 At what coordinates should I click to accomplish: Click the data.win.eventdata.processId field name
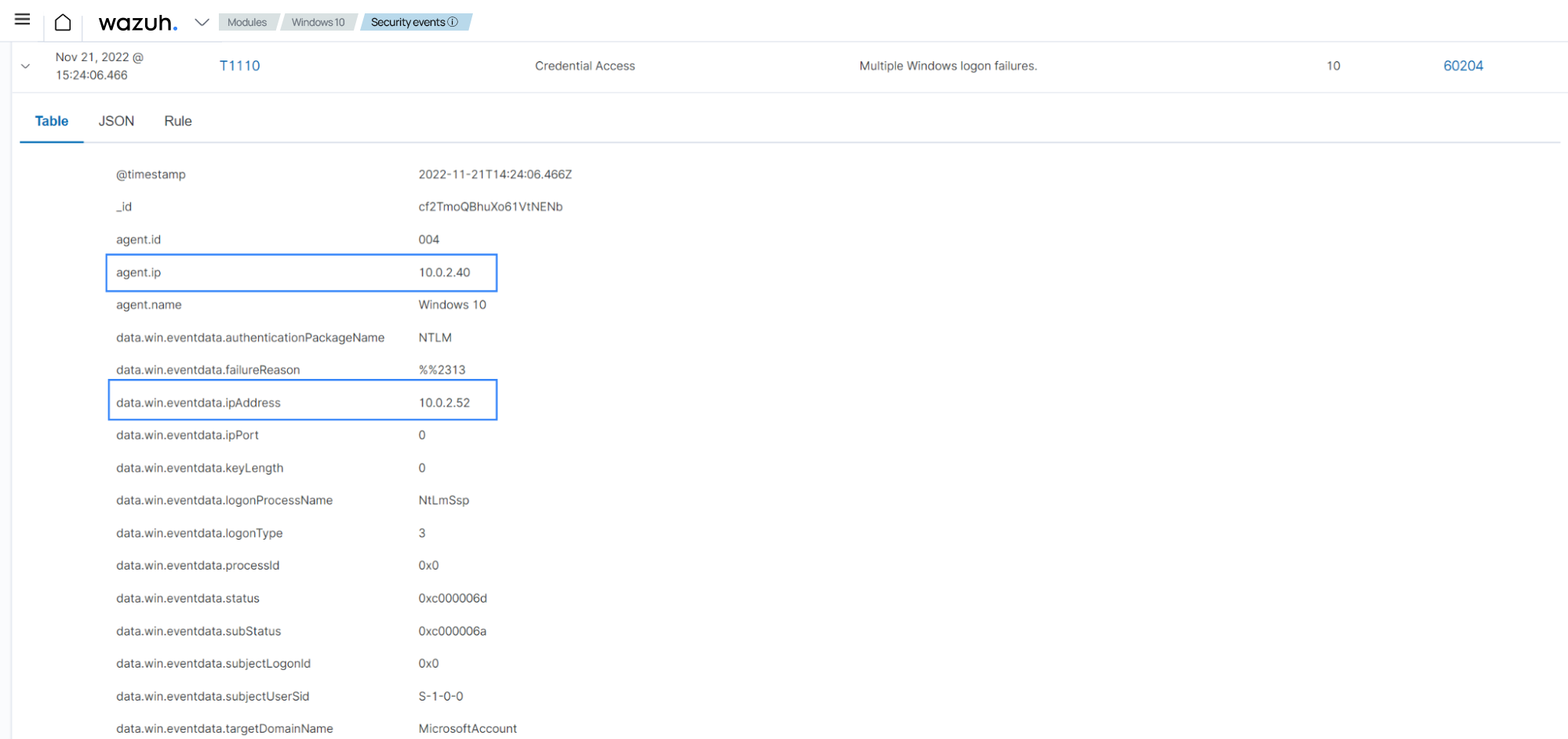click(x=198, y=565)
